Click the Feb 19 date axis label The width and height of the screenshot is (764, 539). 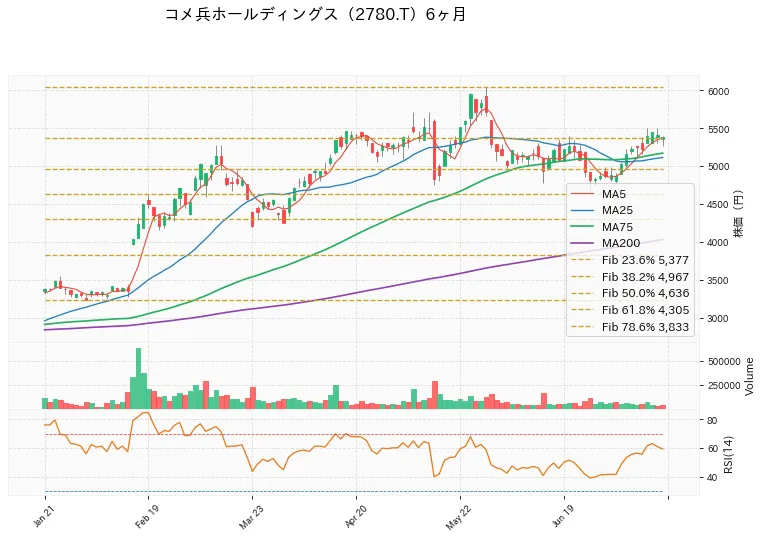coord(146,518)
